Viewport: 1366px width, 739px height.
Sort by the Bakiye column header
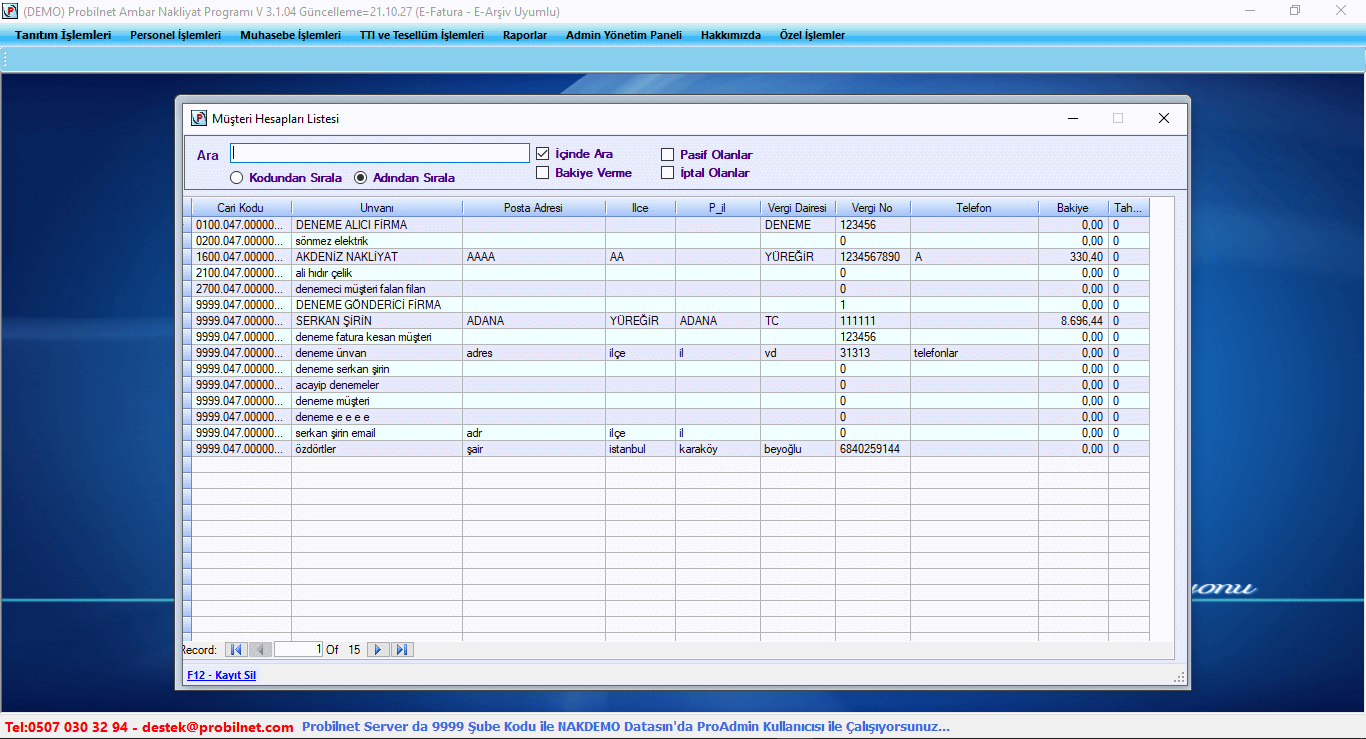tap(1072, 208)
